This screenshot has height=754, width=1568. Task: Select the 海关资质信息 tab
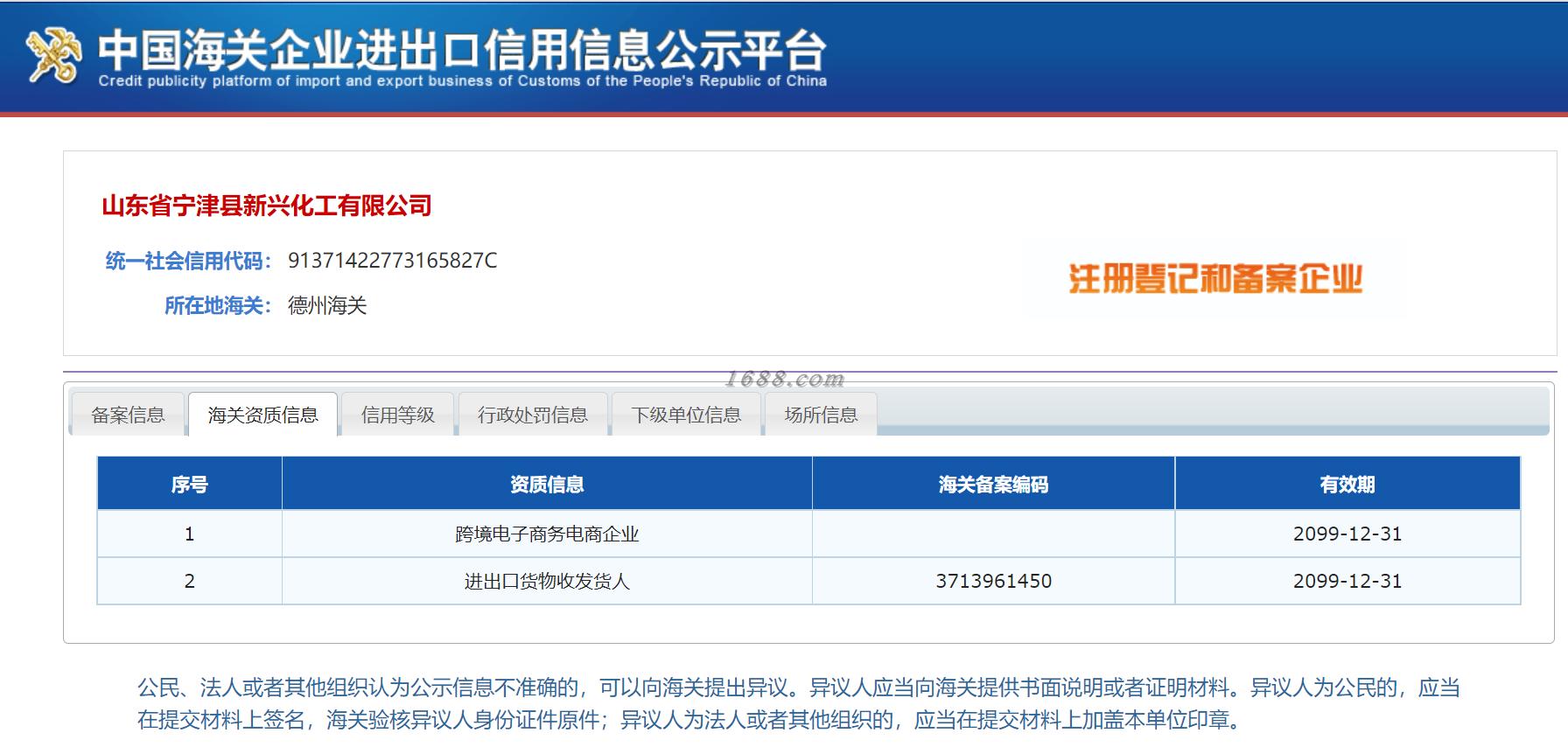coord(262,415)
